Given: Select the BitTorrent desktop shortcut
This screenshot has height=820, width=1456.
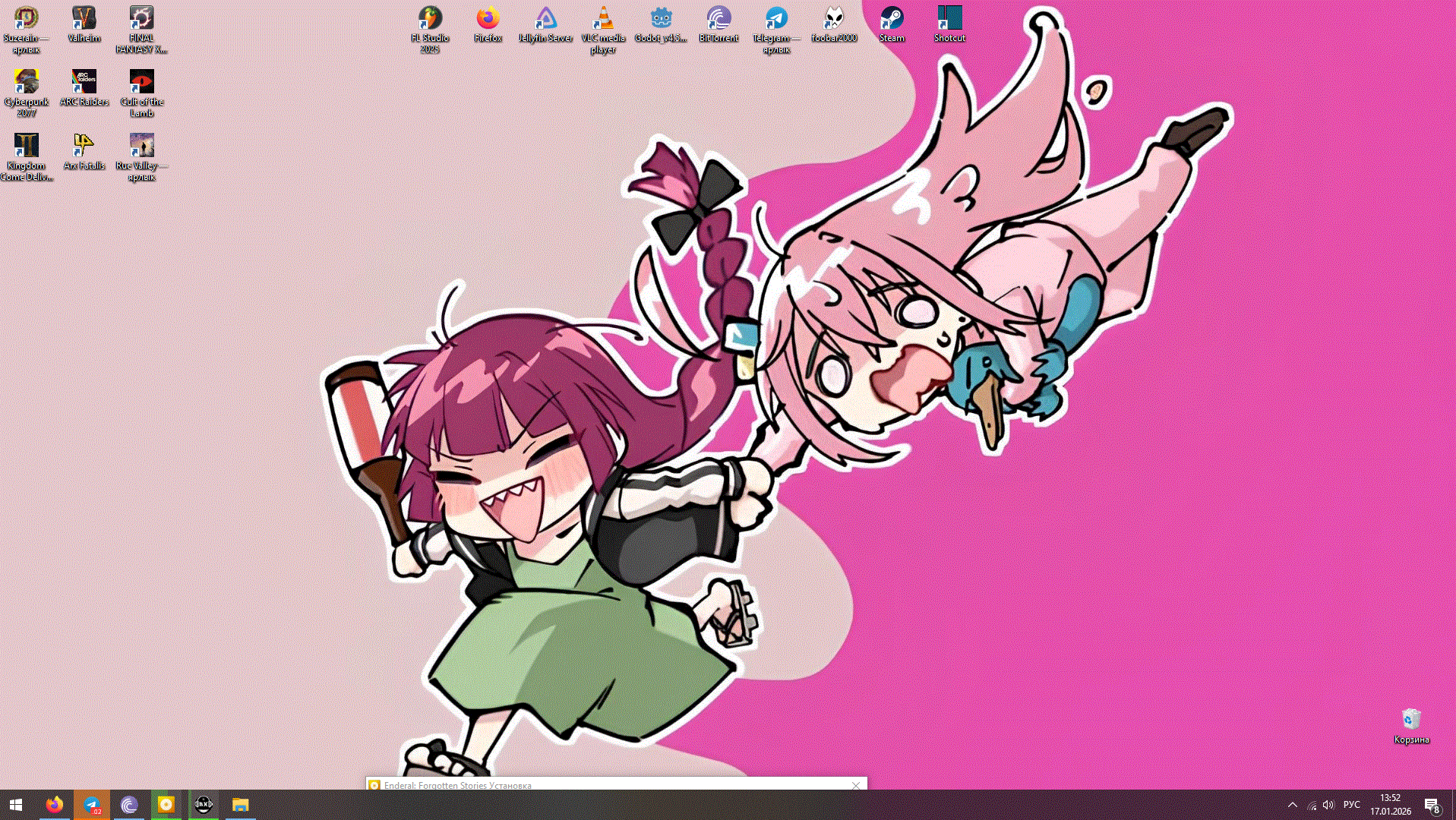Looking at the screenshot, I should click(719, 24).
